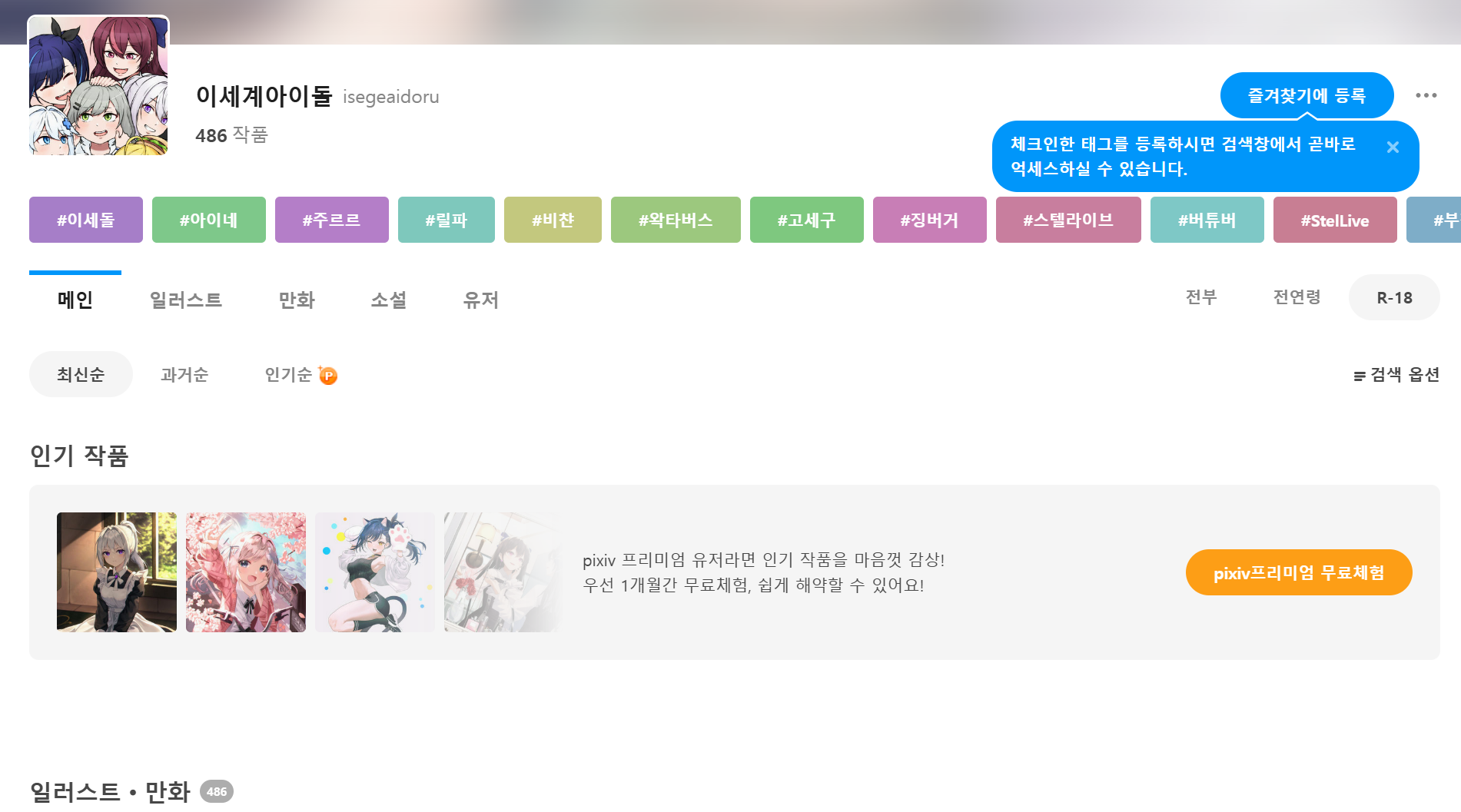Select the 전연령 age filter
1461x812 pixels.
pos(1297,297)
